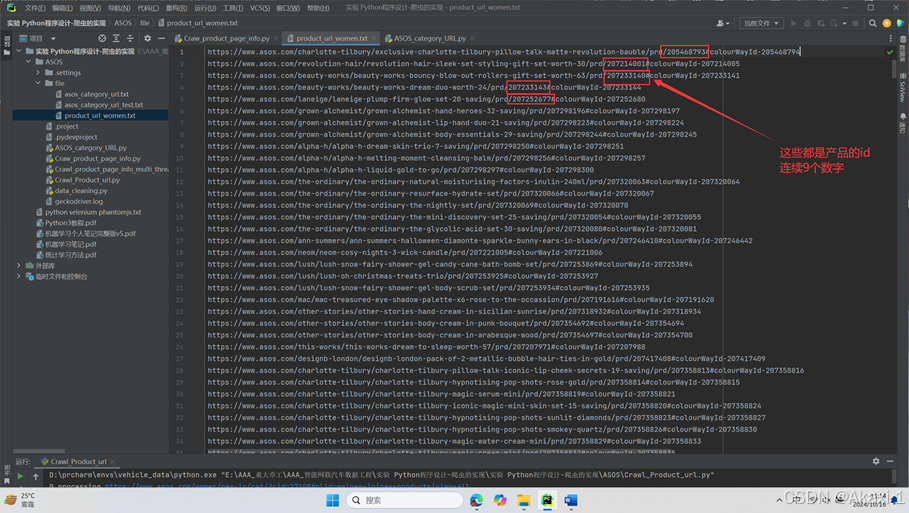Collapse the file folder in project tree
The image size is (909, 513).
[38, 83]
